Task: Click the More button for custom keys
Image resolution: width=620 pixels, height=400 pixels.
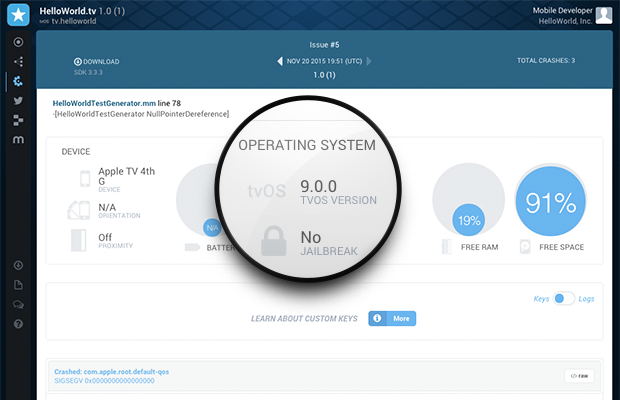Action: [392, 319]
